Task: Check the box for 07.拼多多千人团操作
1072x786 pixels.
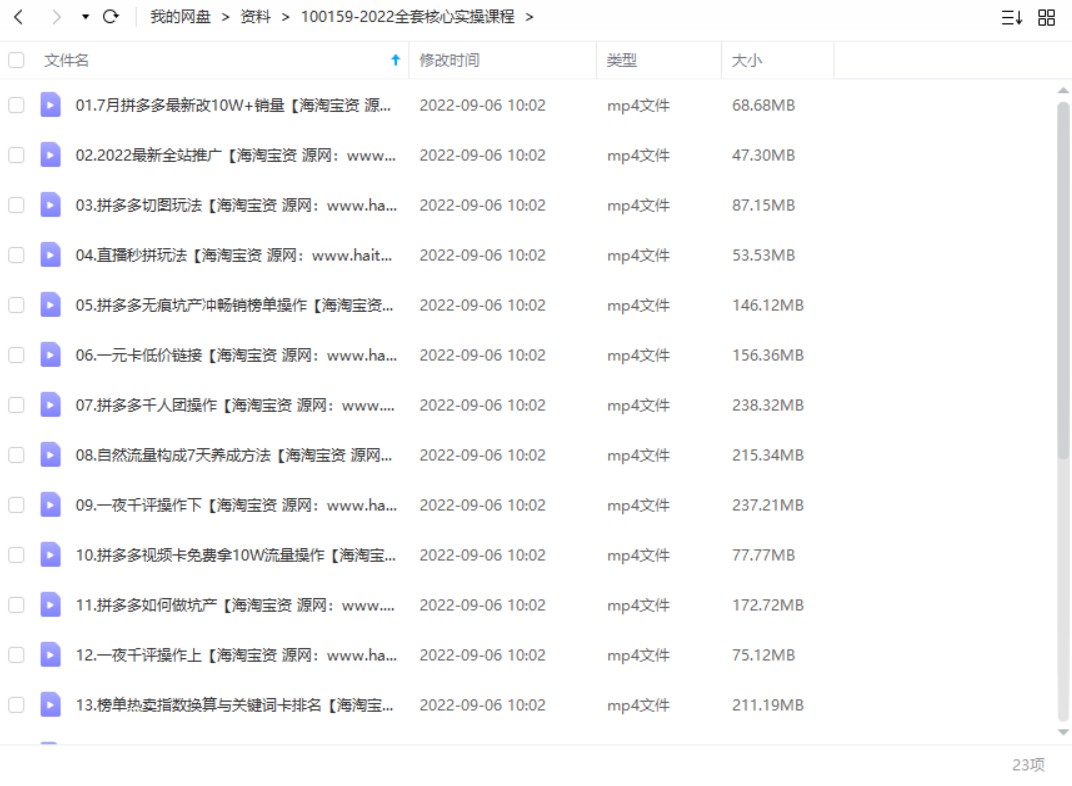Action: 16,405
